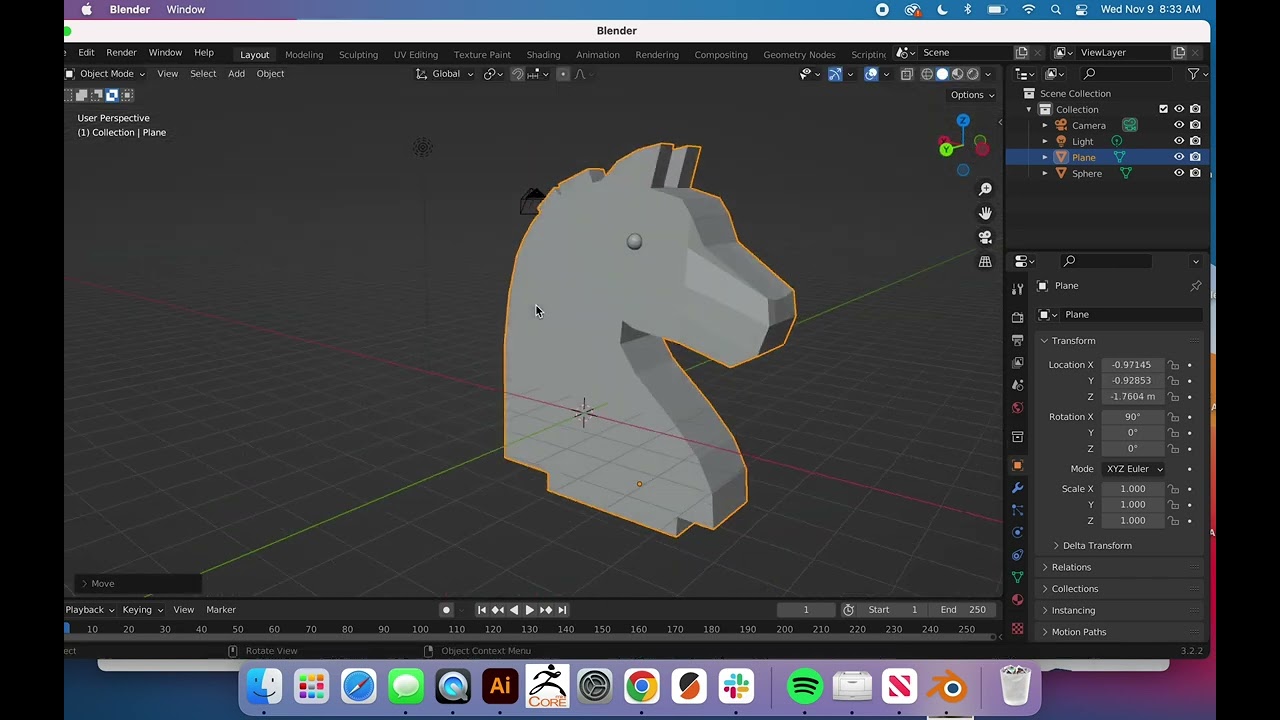Image resolution: width=1280 pixels, height=720 pixels.
Task: Open the Material properties tab
Action: coord(1018,600)
